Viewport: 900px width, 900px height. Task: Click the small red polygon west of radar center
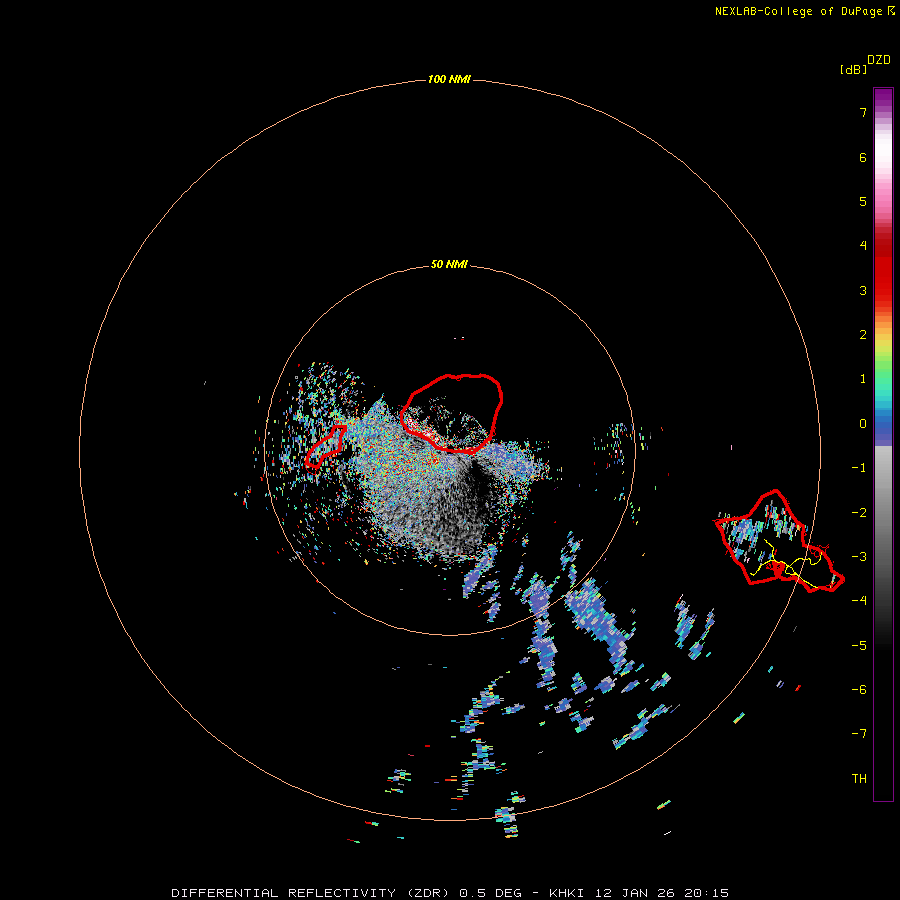pyautogui.click(x=325, y=447)
